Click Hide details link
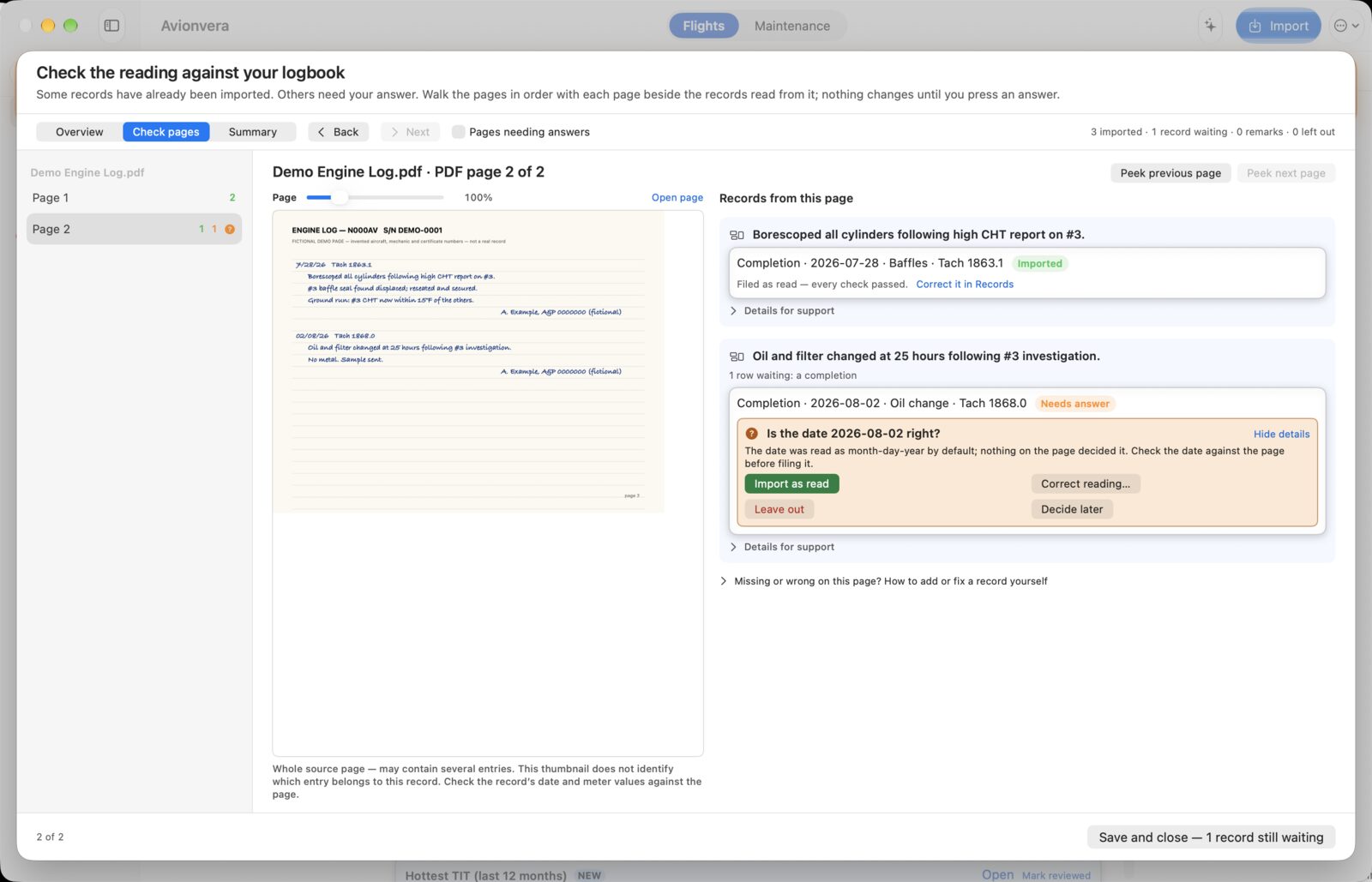The width and height of the screenshot is (1372, 882). tap(1281, 435)
